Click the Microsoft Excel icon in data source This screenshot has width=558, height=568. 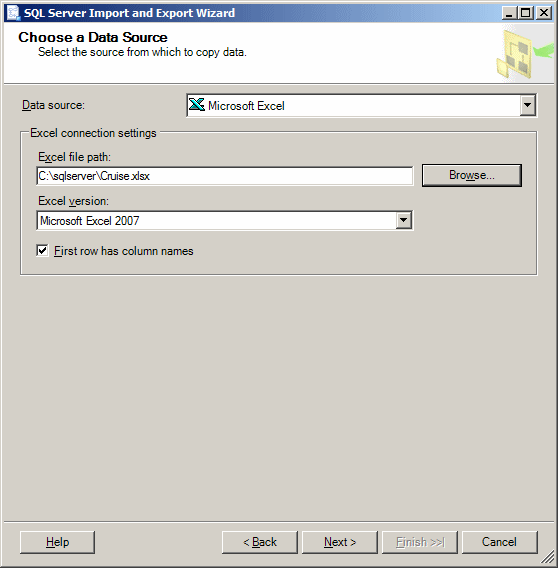[x=197, y=105]
